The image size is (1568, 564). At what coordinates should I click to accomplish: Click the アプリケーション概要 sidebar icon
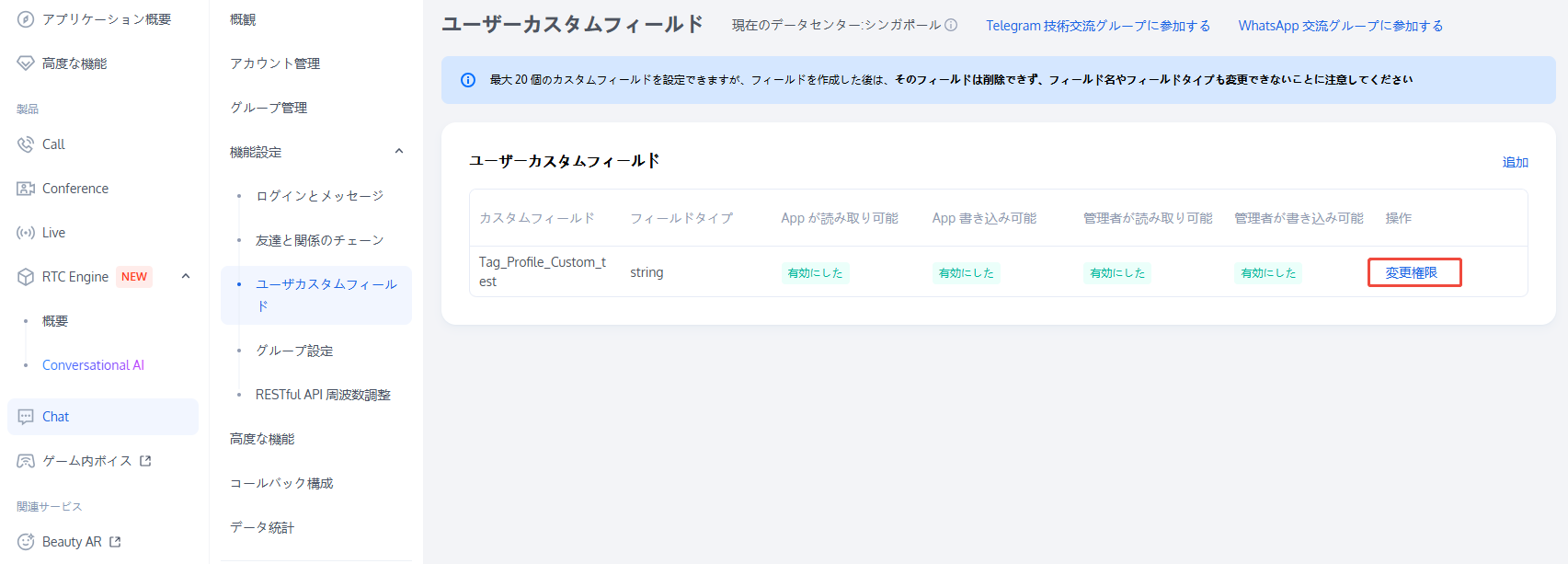point(26,19)
